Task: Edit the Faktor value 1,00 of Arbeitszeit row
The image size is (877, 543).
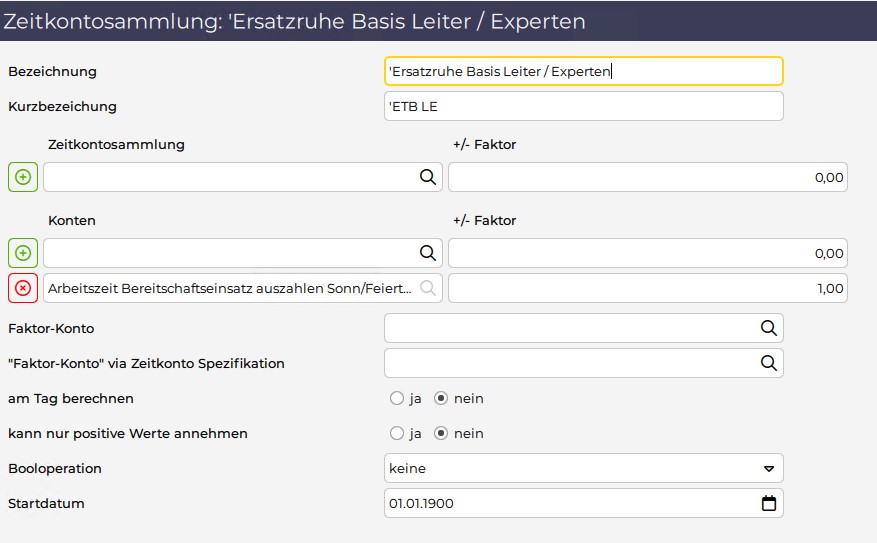Action: coord(648,288)
